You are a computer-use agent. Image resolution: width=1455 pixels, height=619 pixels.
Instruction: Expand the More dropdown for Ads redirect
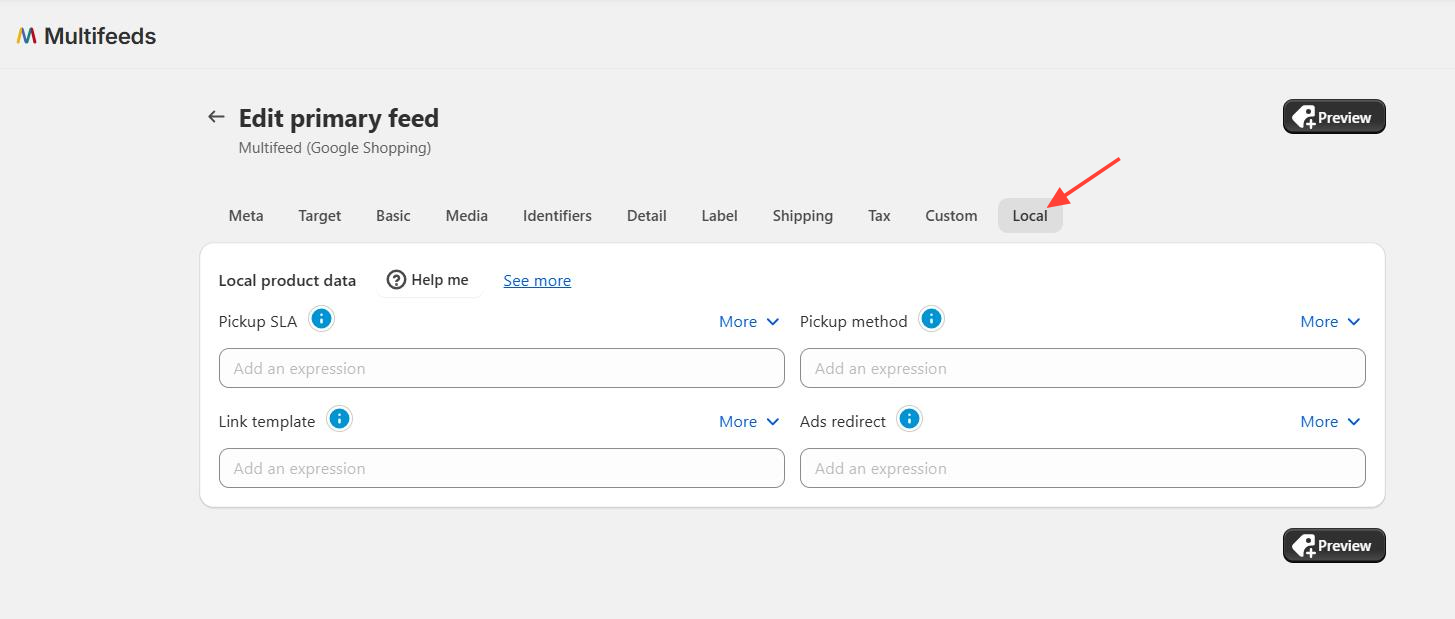pyautogui.click(x=1330, y=422)
